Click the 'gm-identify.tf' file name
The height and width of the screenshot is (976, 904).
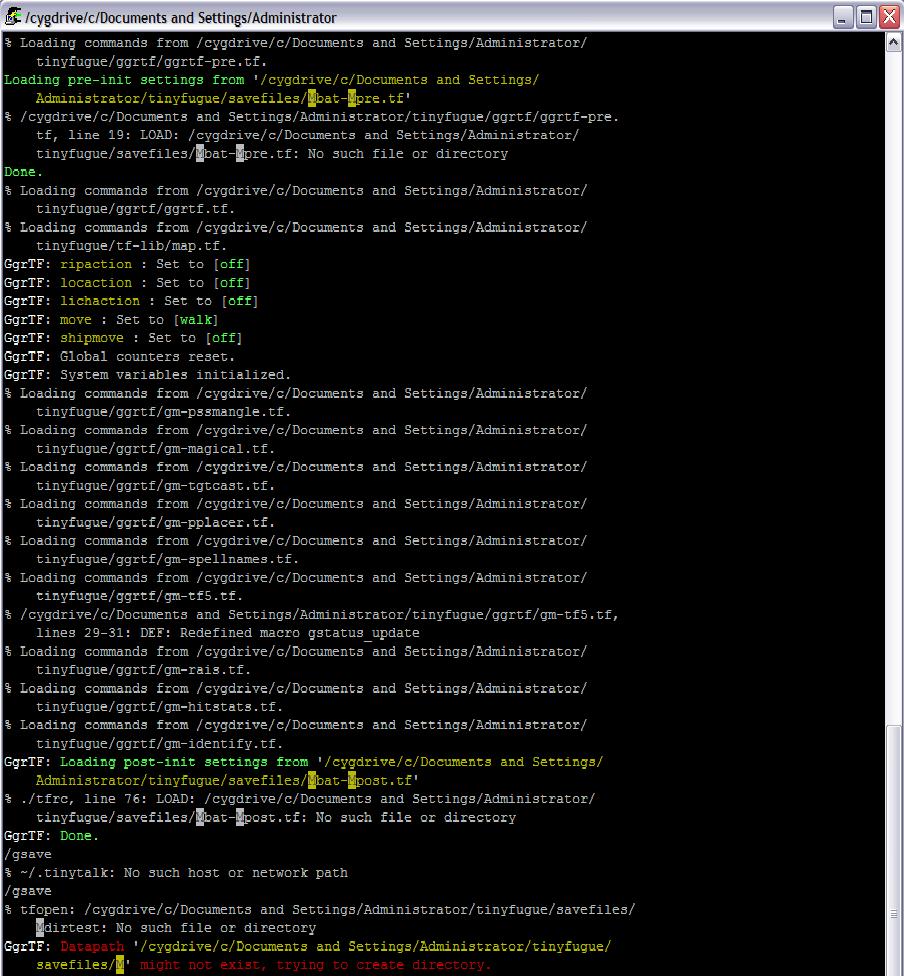pos(228,744)
